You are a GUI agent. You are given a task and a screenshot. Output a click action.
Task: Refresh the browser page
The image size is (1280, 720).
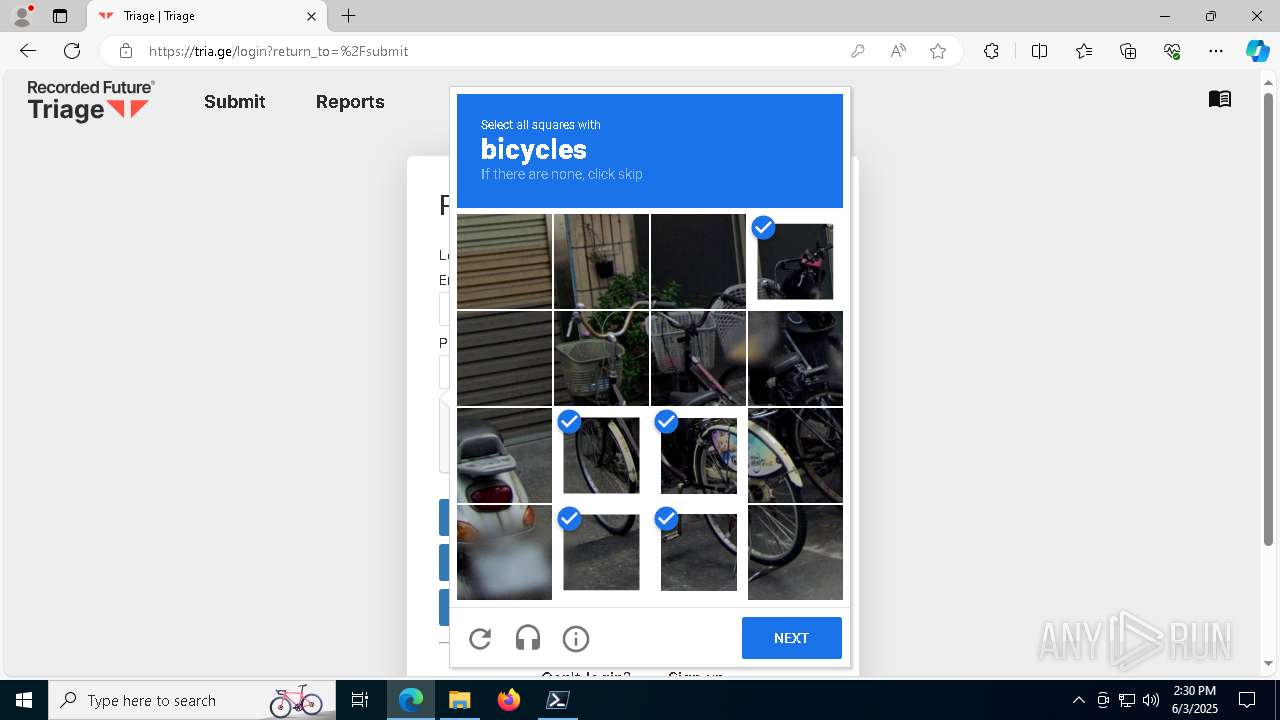pos(72,51)
